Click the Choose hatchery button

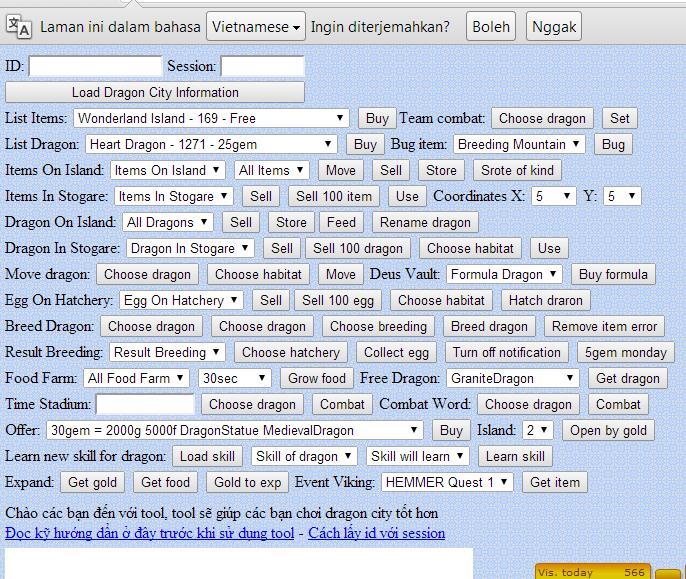tap(291, 352)
